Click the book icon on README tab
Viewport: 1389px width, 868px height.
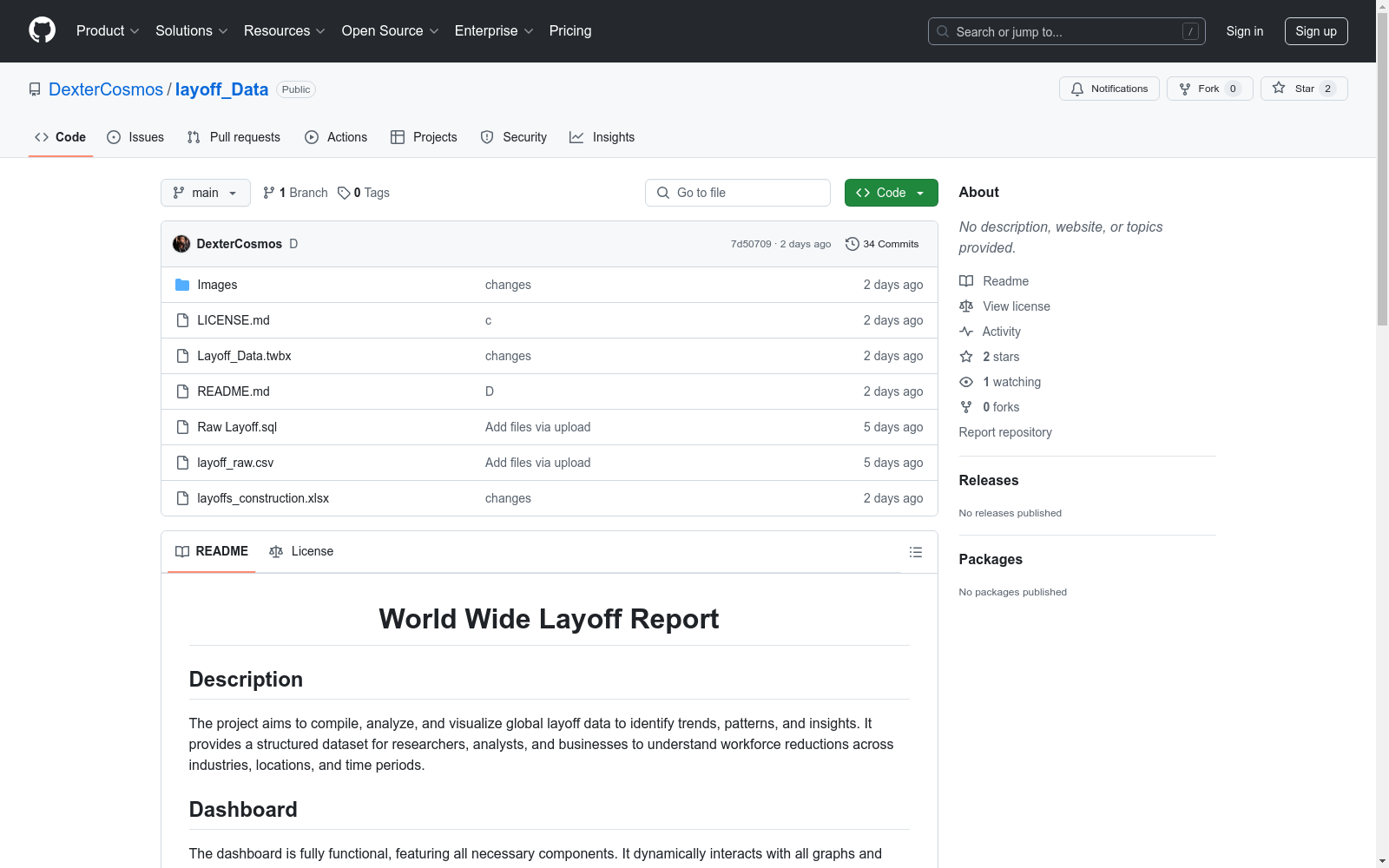(x=182, y=552)
